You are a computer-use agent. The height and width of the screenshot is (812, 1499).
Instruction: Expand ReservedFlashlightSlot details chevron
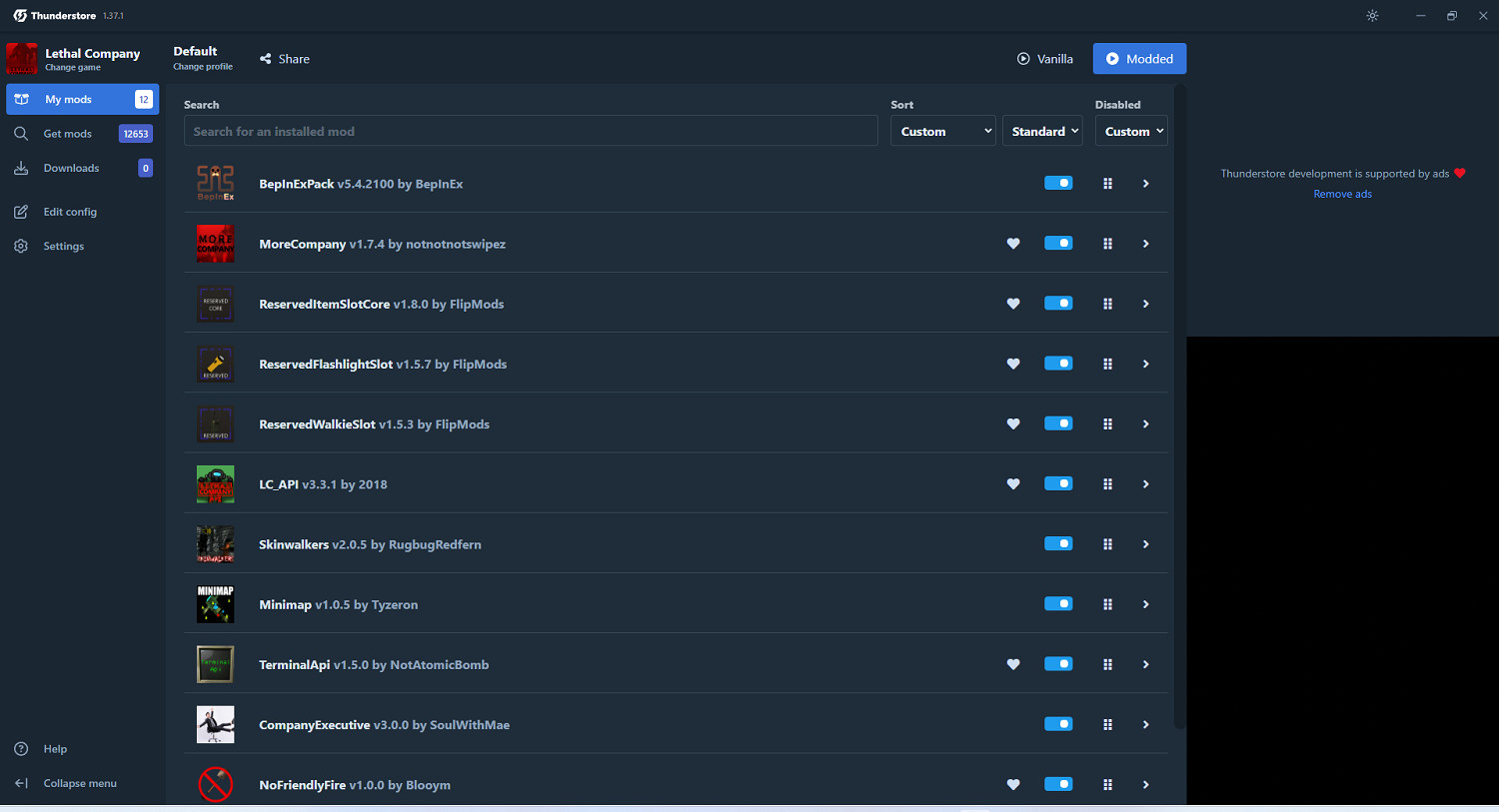1145,365
